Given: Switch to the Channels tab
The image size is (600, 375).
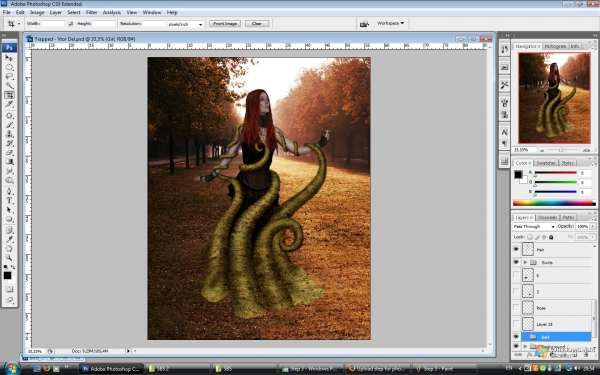Looking at the screenshot, I should [547, 217].
